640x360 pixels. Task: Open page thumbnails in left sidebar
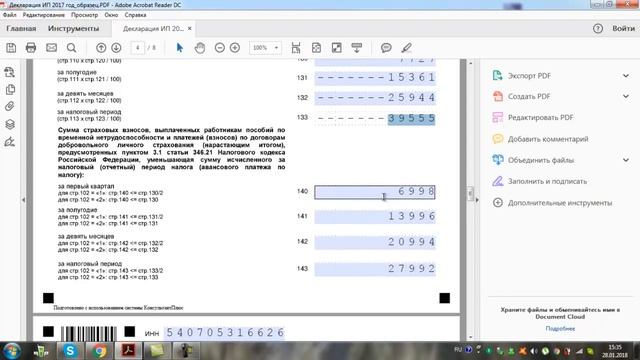point(10,89)
